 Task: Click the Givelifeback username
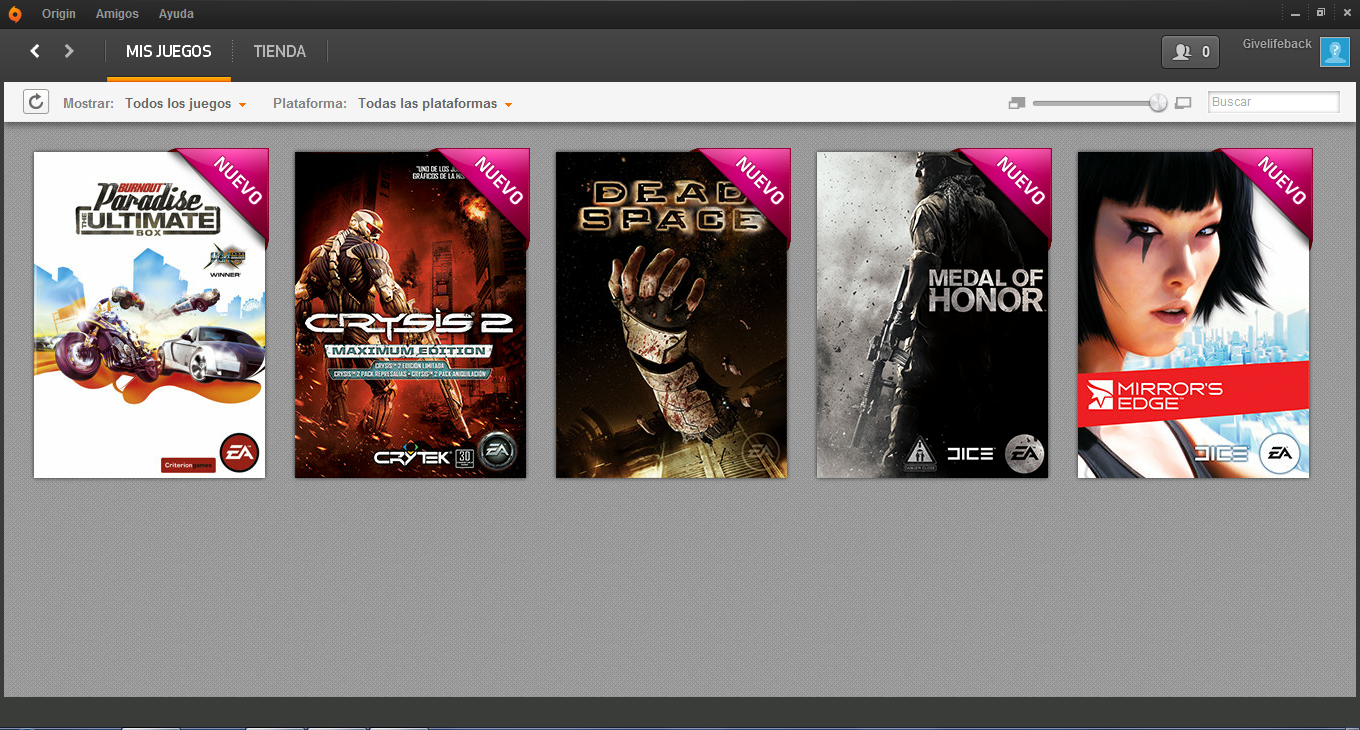coord(1277,44)
